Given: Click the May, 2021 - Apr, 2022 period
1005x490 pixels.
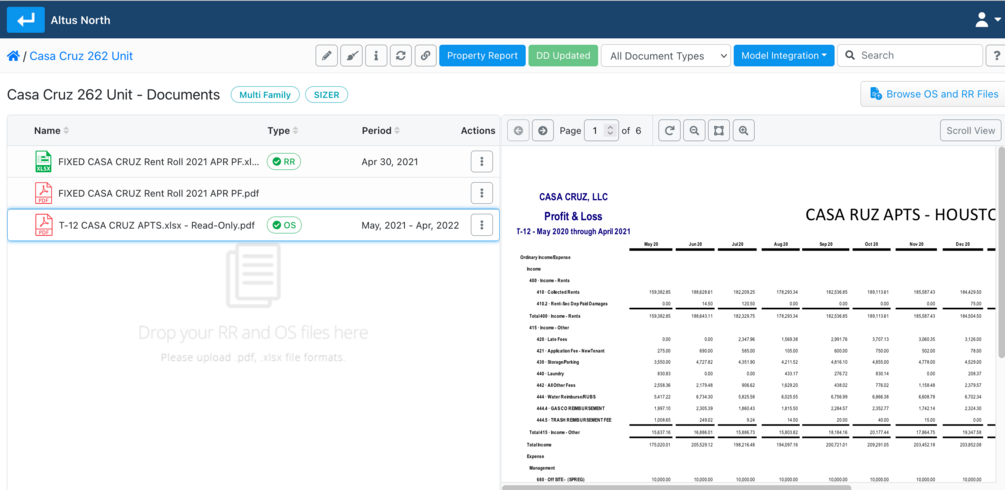Looking at the screenshot, I should click(410, 225).
